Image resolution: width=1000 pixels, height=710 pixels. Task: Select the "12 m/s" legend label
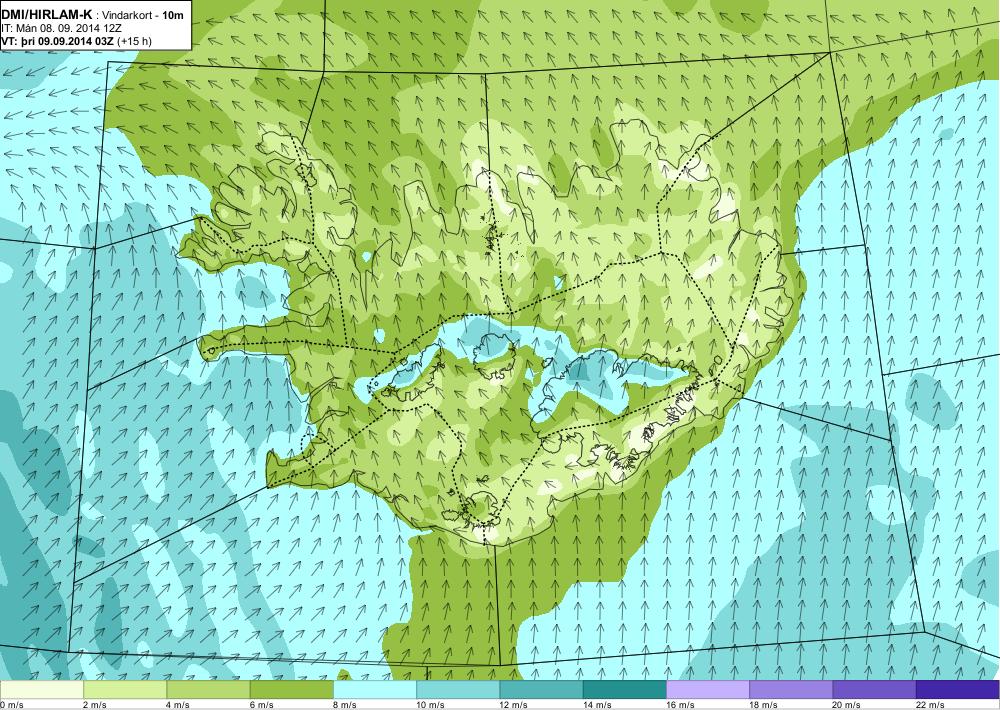[515, 705]
